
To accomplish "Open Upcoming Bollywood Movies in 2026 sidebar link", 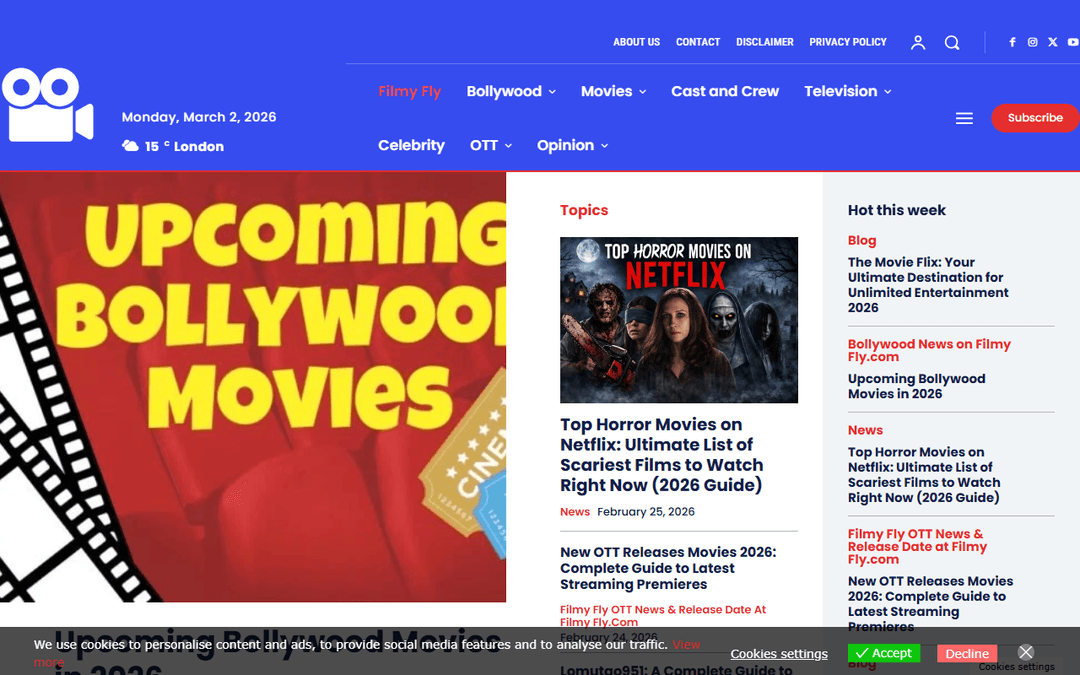I will (x=916, y=386).
